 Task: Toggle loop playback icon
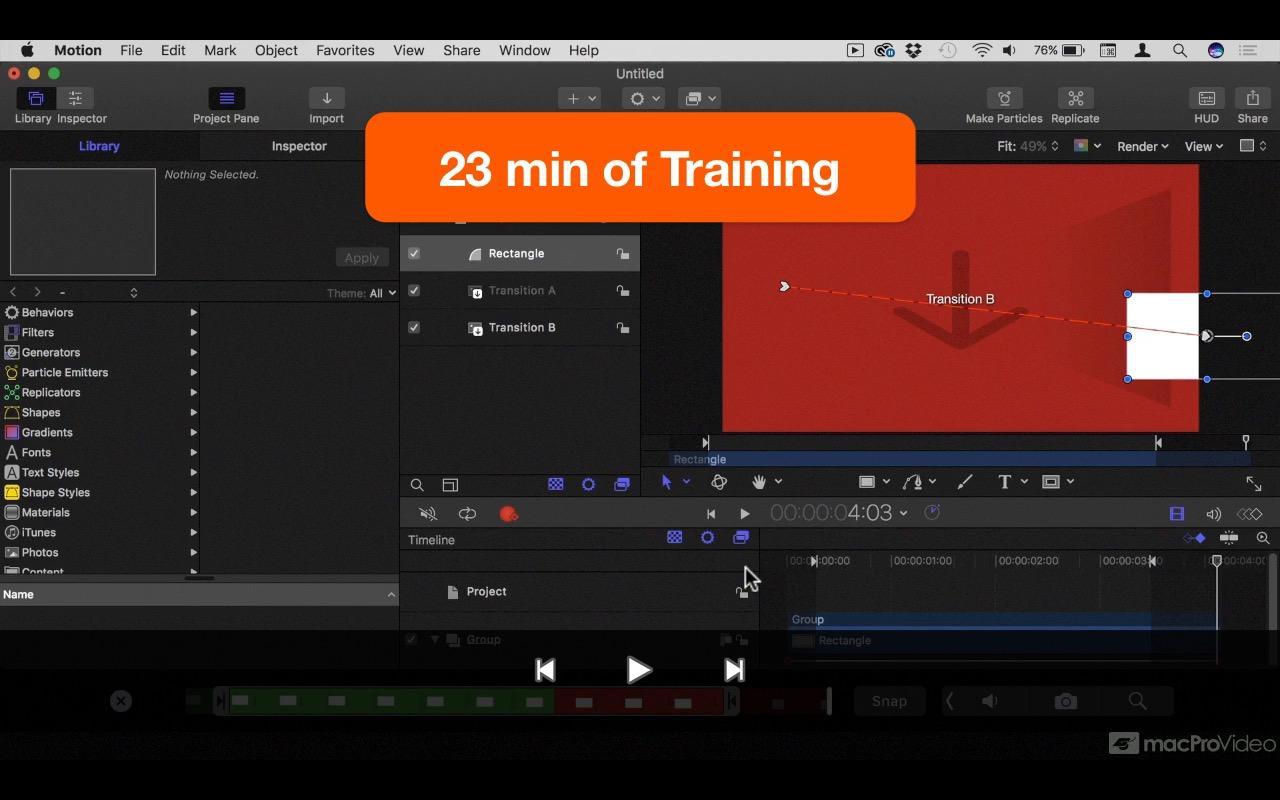pos(467,514)
